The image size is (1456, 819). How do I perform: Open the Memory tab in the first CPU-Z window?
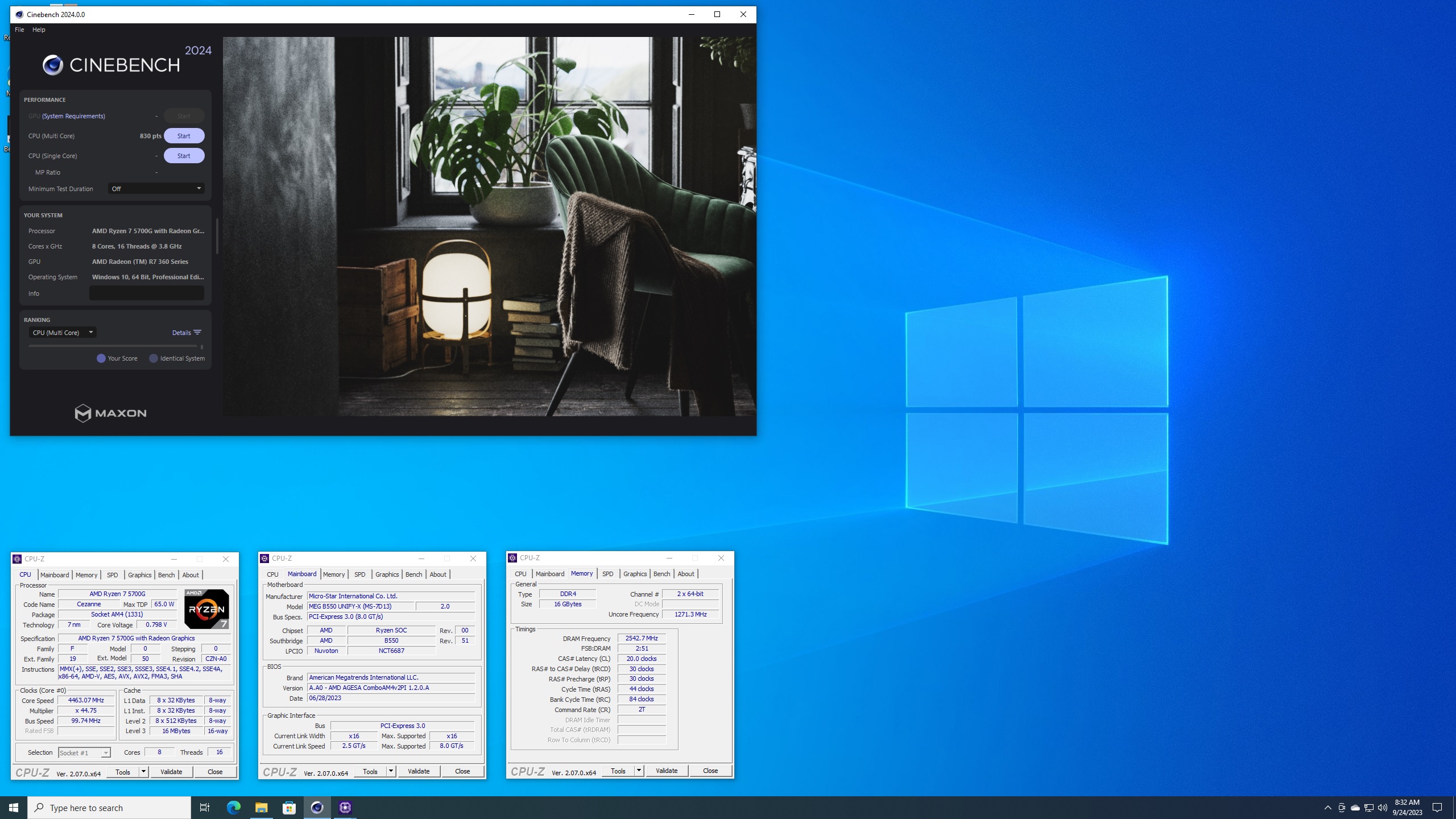pos(86,575)
